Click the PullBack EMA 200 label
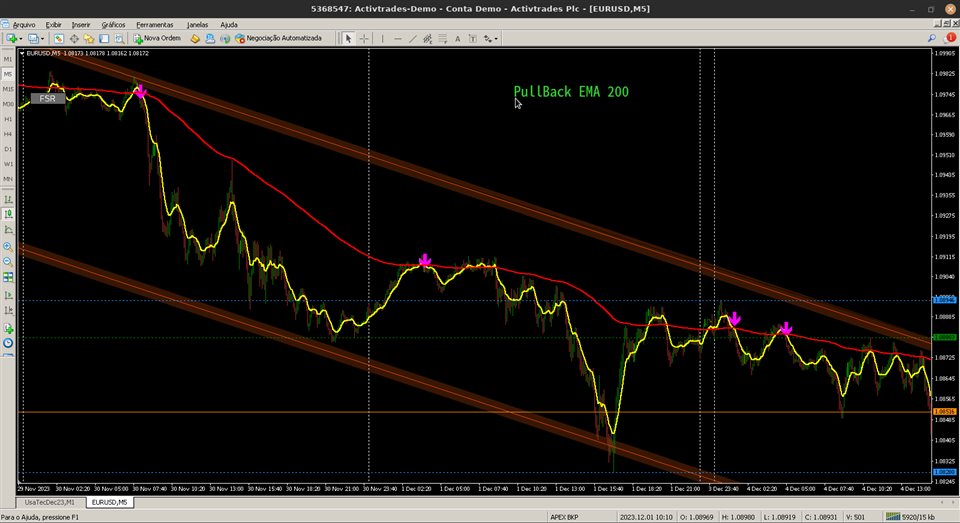 click(x=571, y=92)
